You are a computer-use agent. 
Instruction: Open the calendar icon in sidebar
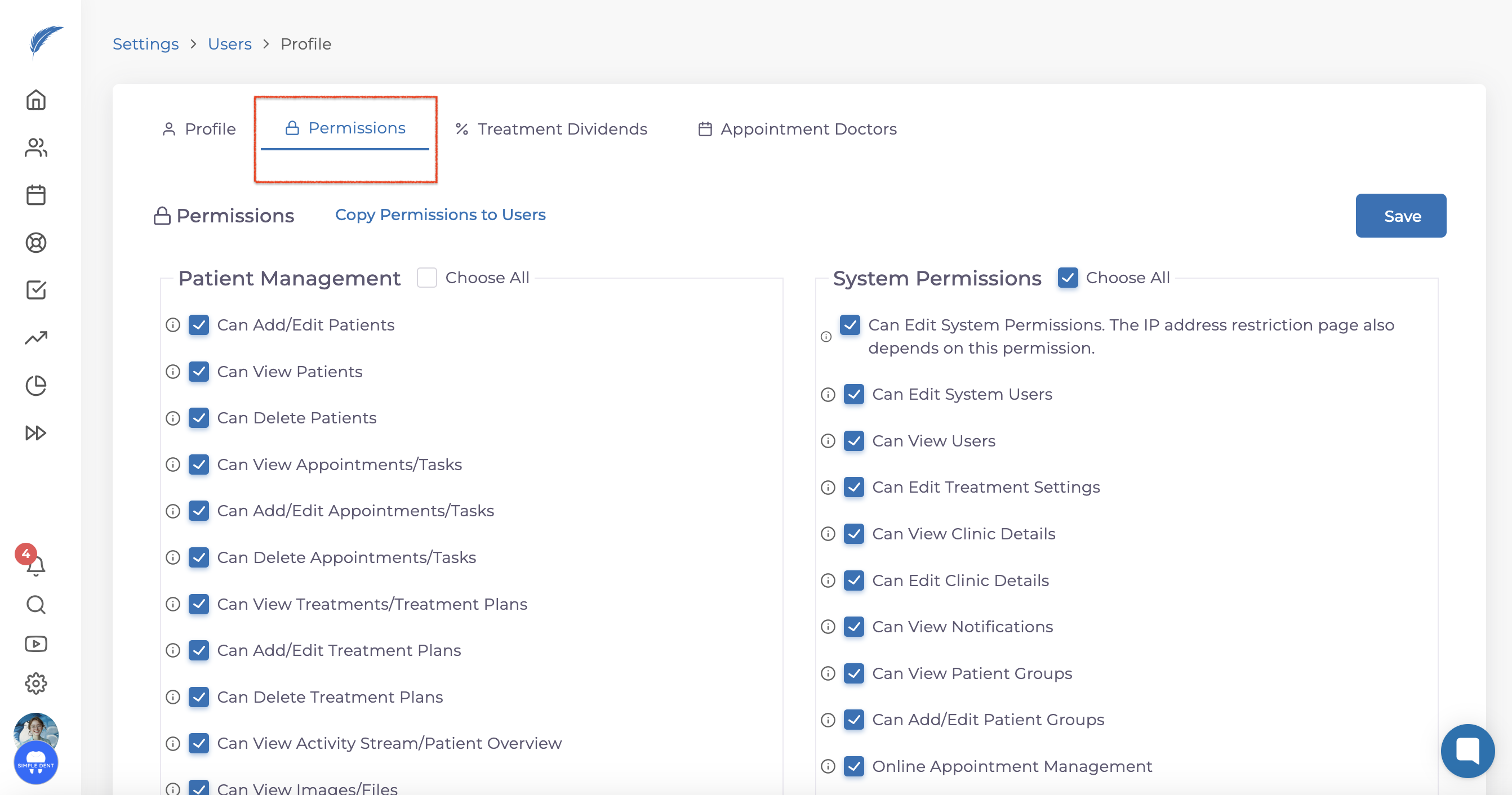pyautogui.click(x=36, y=195)
